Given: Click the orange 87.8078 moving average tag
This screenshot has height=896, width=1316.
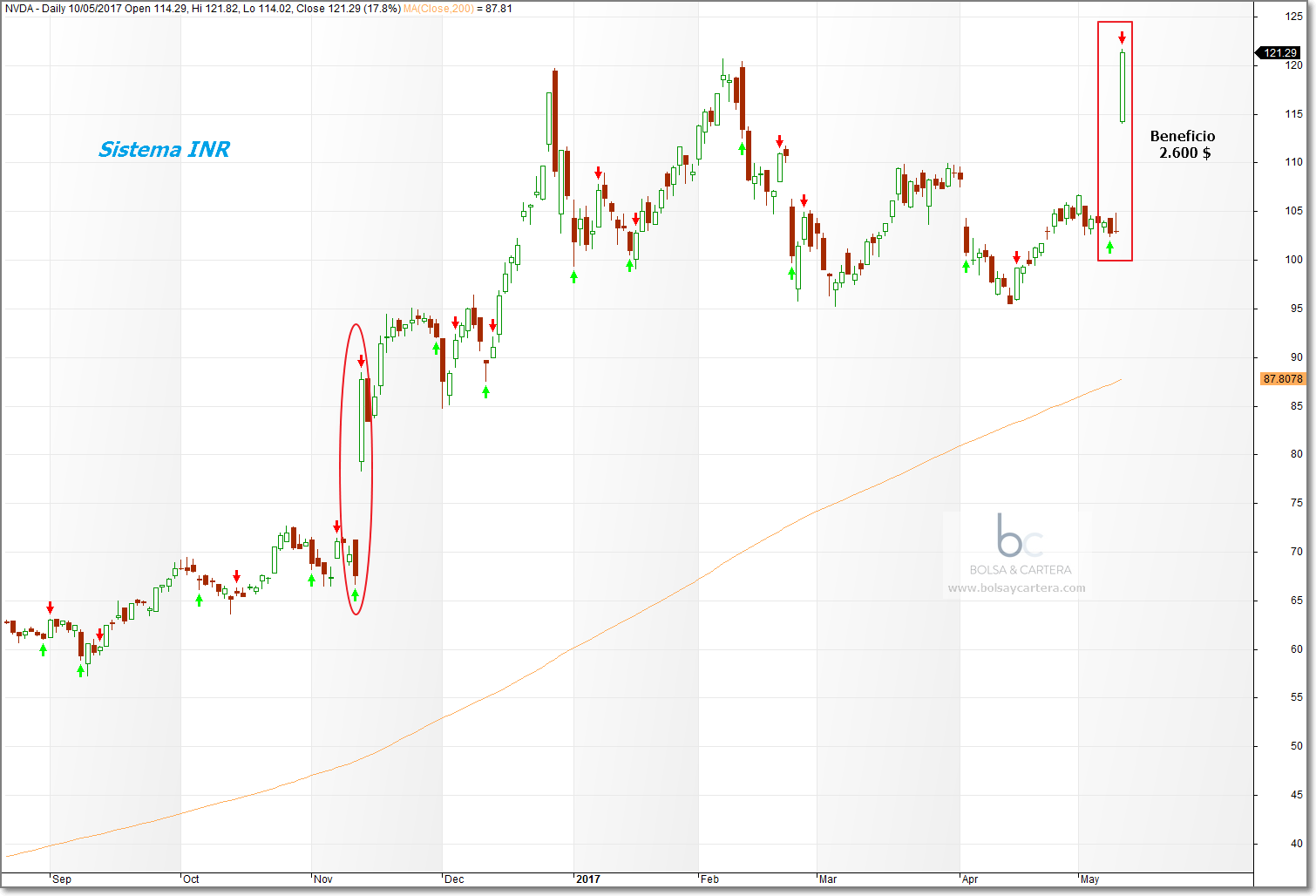Looking at the screenshot, I should (x=1283, y=378).
